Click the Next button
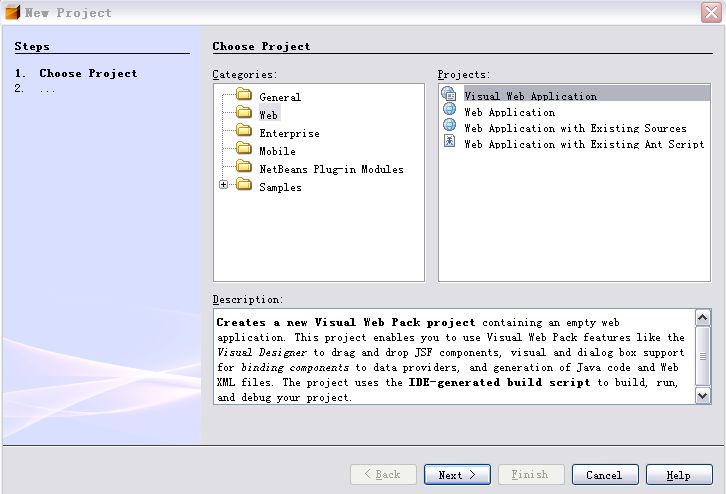Viewport: 726px width, 494px height. tap(457, 475)
